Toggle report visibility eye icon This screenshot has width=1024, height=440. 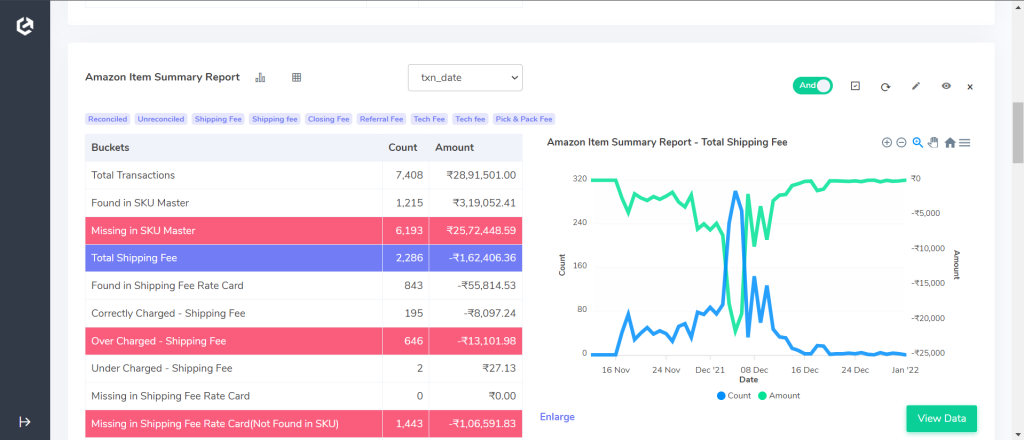[946, 86]
